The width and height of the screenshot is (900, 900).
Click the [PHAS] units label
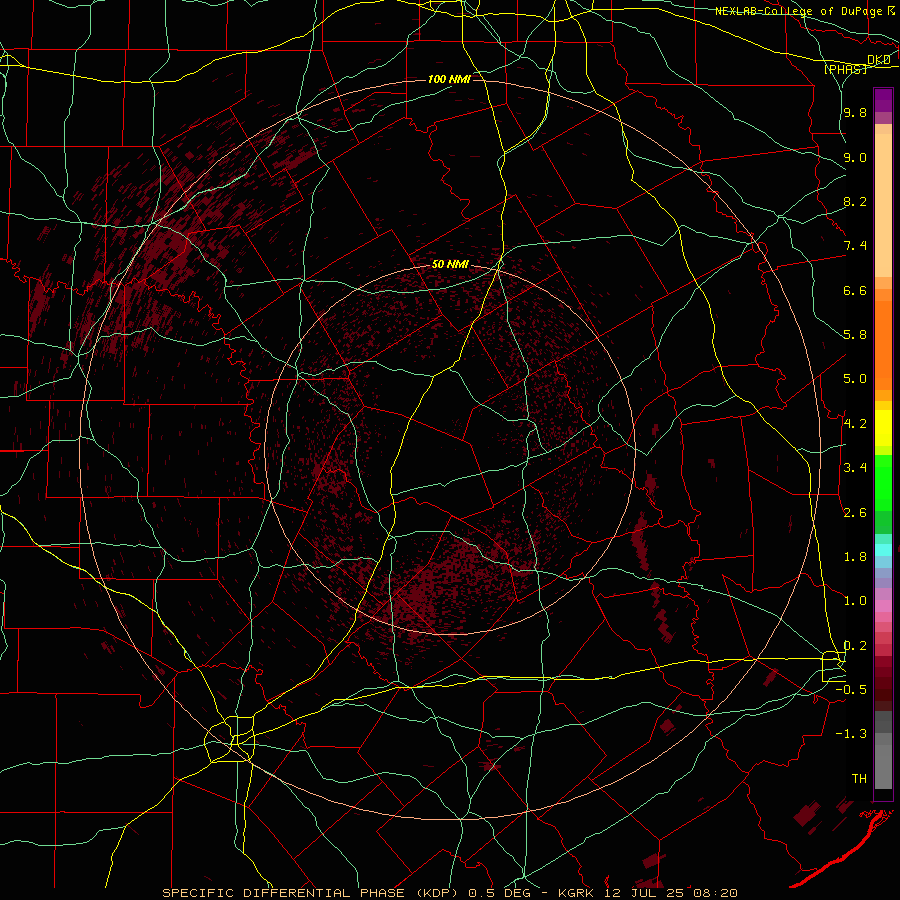coord(845,70)
